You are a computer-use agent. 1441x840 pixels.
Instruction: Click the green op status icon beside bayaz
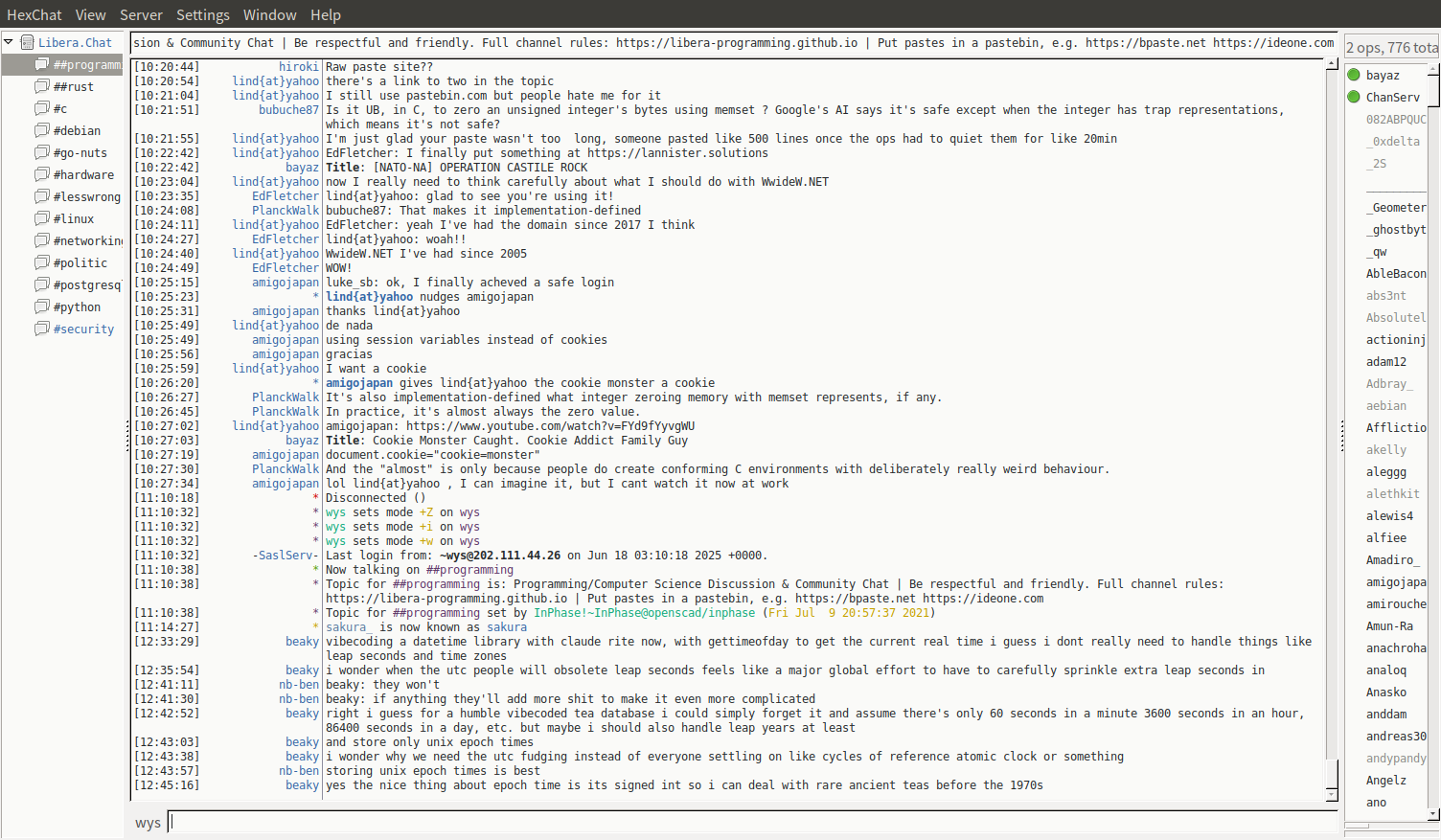(1354, 75)
